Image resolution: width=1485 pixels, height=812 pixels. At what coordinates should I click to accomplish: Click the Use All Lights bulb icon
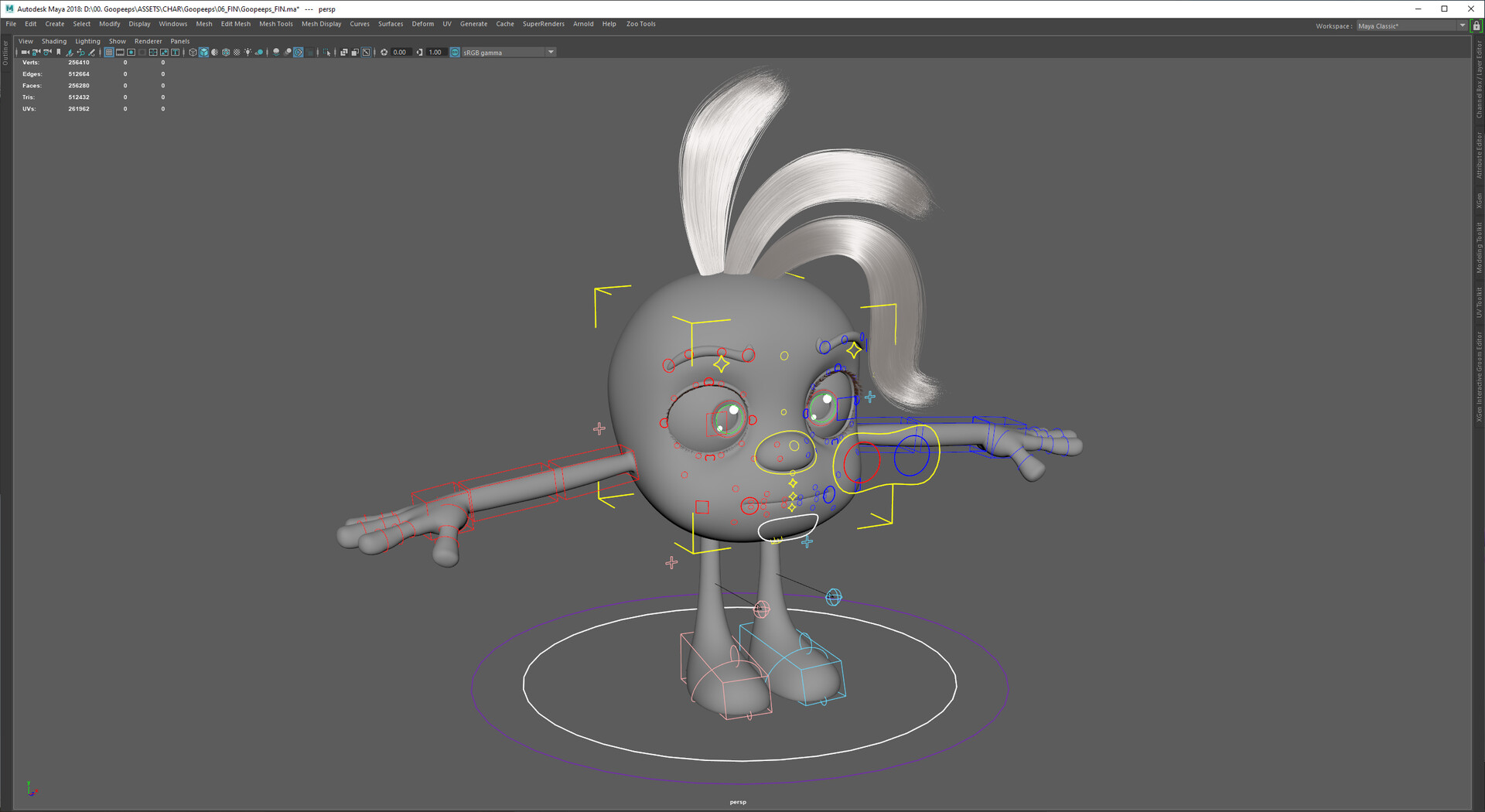(247, 52)
